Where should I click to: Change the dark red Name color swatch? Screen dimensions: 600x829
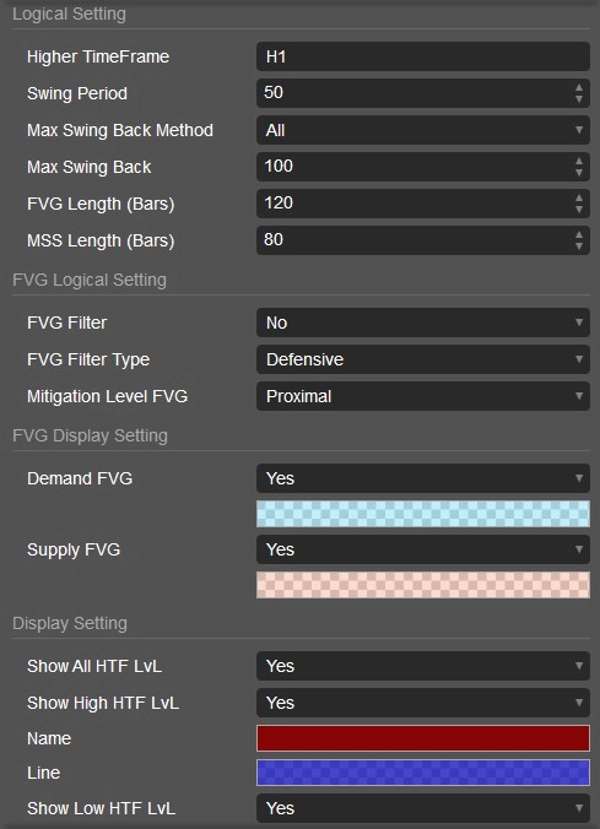pyautogui.click(x=422, y=738)
